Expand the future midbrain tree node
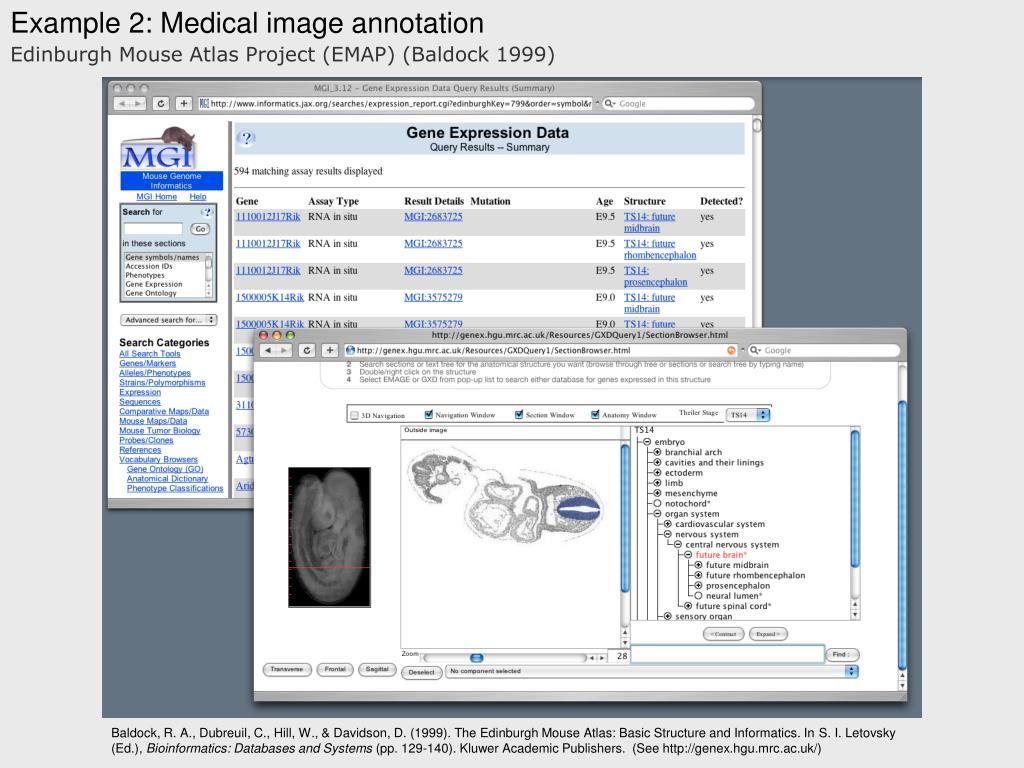The height and width of the screenshot is (768, 1024). point(699,565)
